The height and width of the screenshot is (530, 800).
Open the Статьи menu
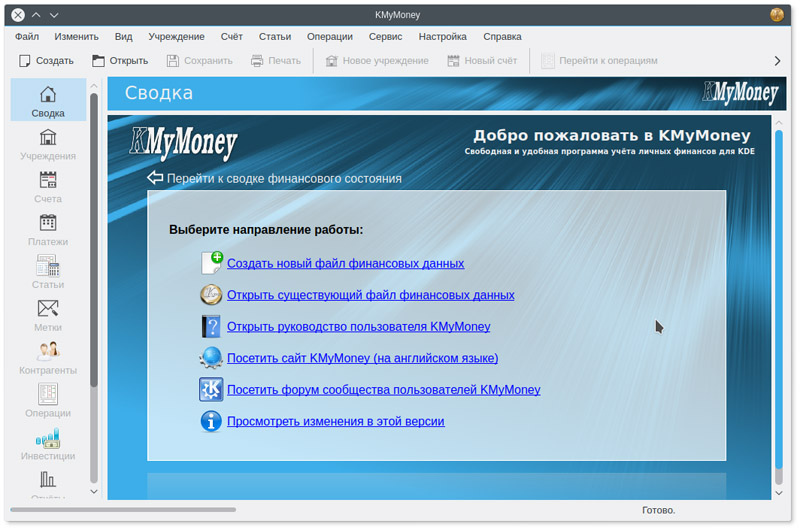[x=275, y=37]
